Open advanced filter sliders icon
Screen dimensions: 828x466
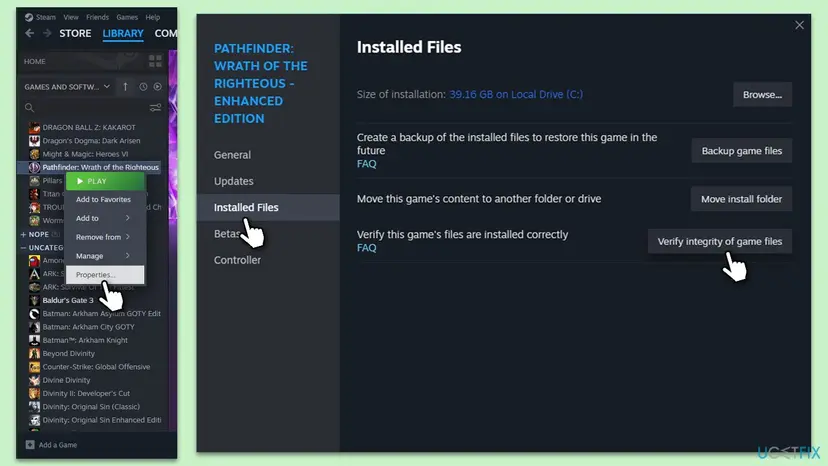coord(155,108)
